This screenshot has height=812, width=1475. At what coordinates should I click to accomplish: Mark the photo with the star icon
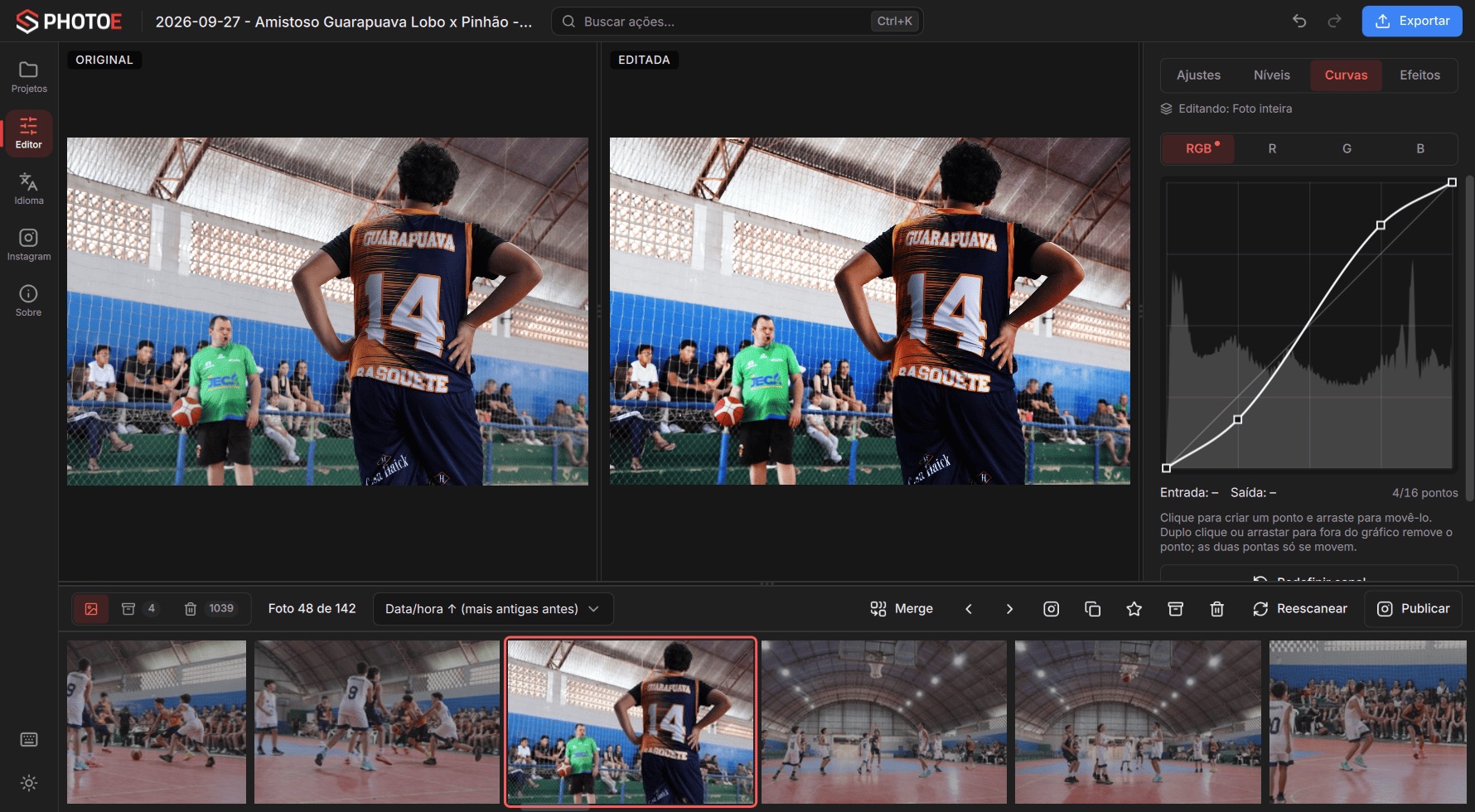point(1134,609)
